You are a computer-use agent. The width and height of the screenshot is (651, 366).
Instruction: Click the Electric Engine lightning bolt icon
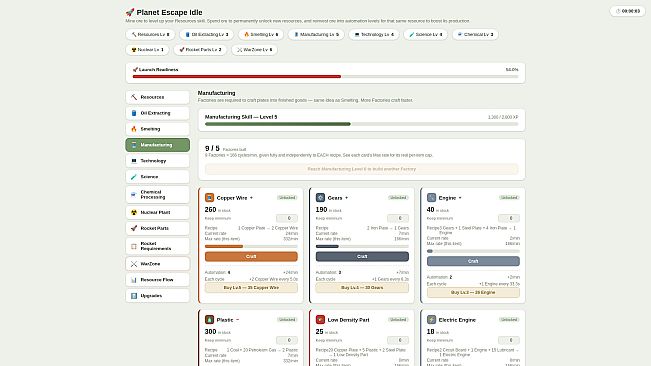pyautogui.click(x=431, y=320)
